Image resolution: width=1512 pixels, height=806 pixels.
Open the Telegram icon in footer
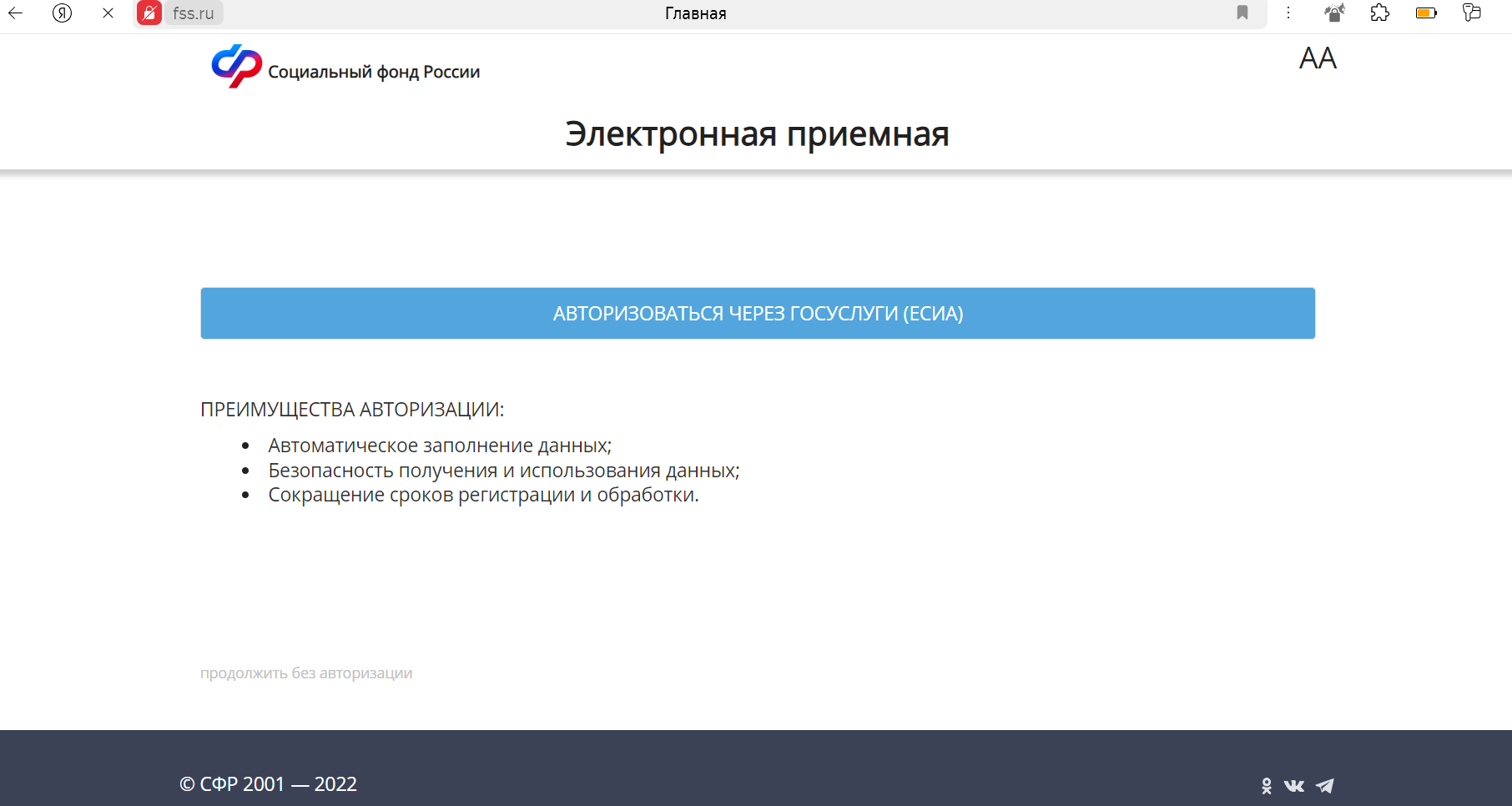tap(1326, 785)
